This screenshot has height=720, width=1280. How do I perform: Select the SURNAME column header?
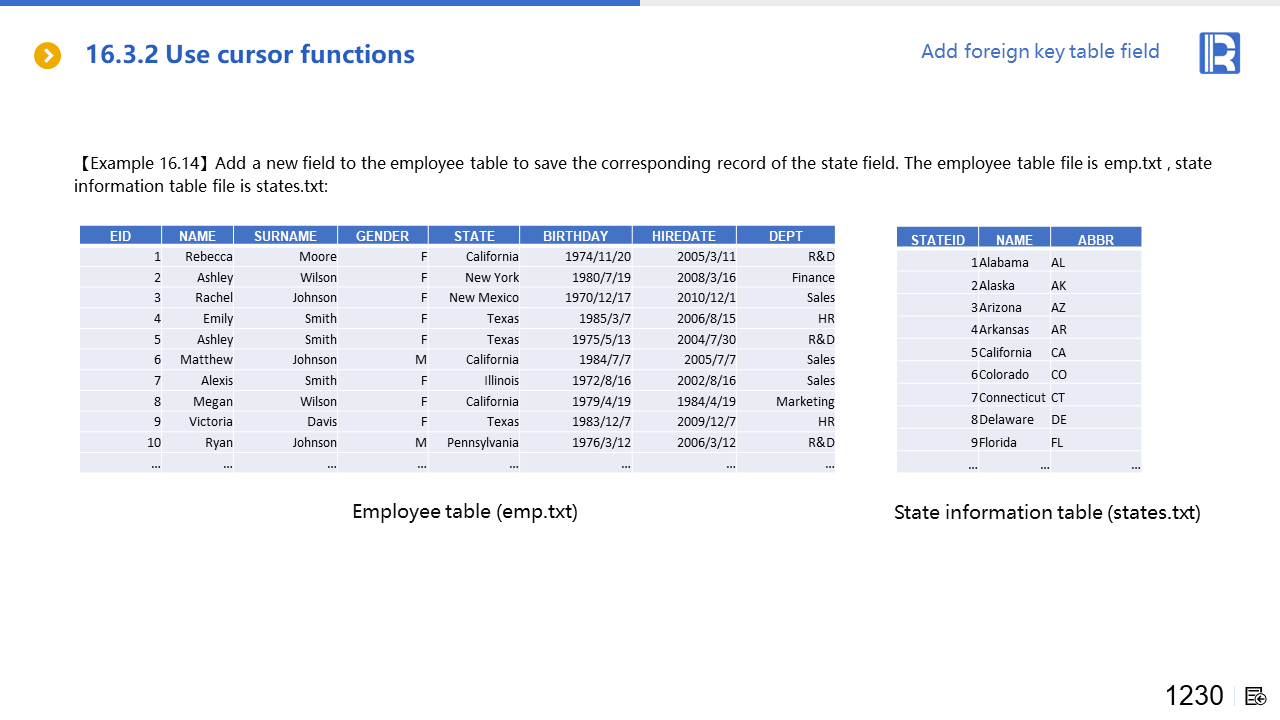click(285, 236)
